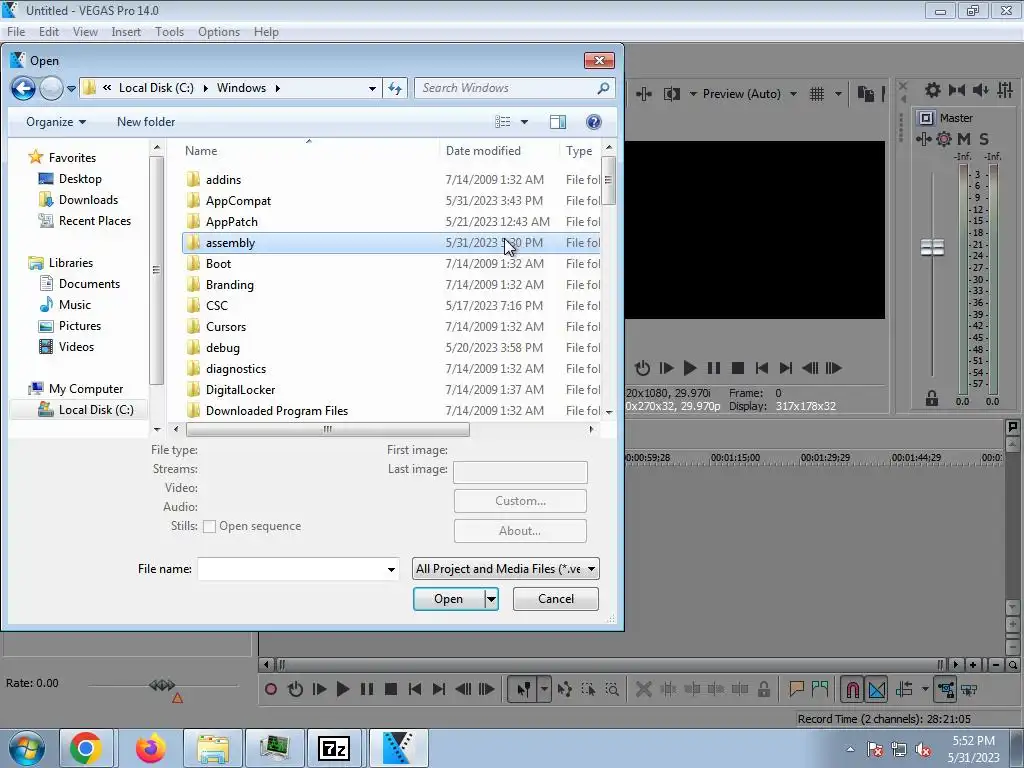
Task: Click the New folder button
Action: tap(146, 122)
